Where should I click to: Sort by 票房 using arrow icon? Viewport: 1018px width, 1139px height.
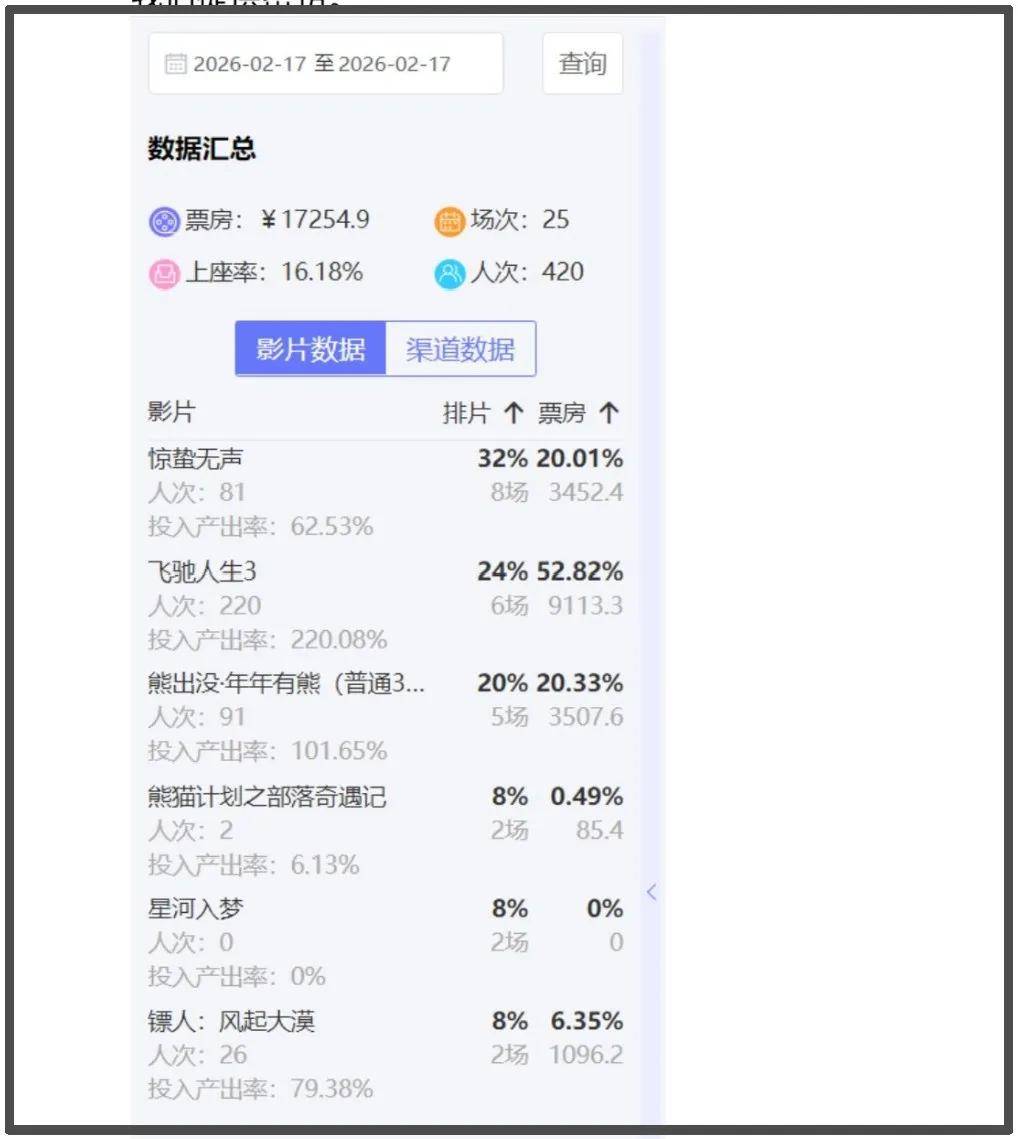609,413
